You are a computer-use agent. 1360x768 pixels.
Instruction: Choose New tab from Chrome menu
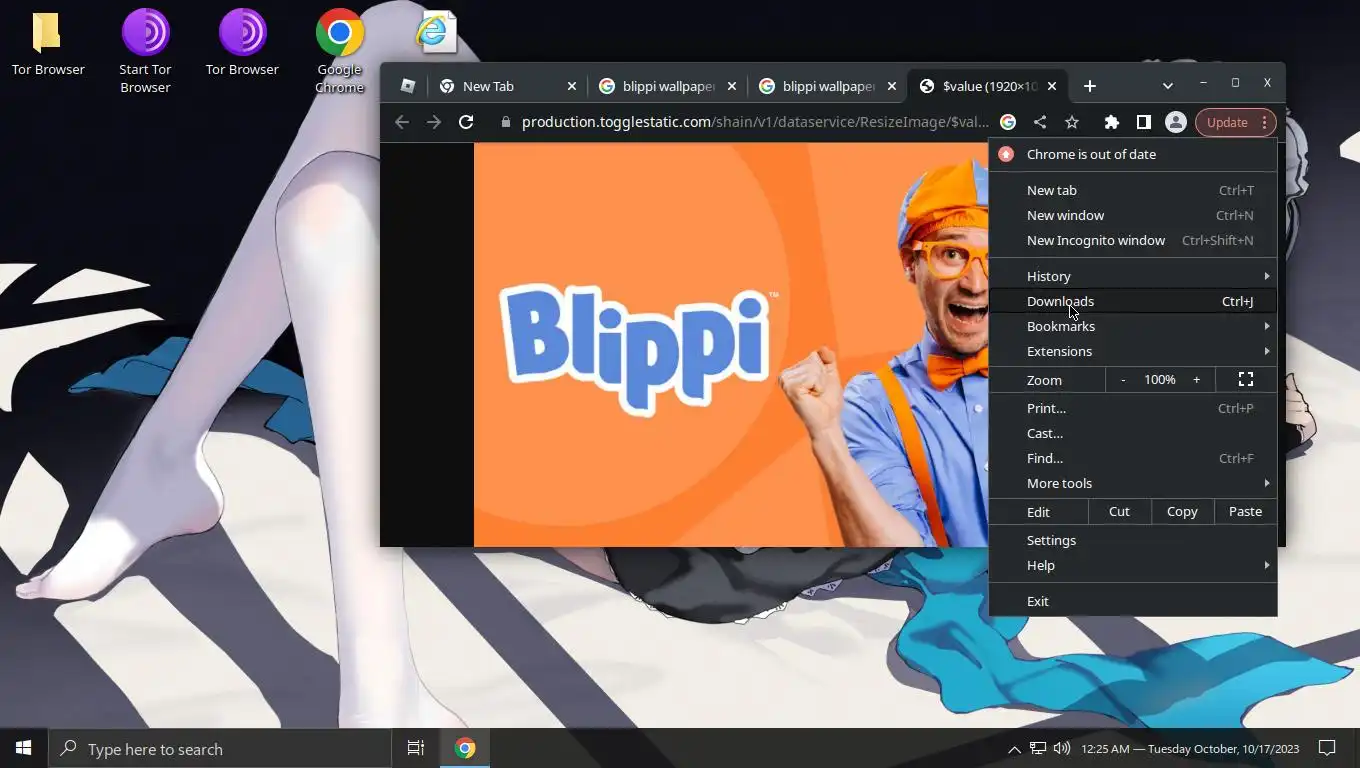1133,190
